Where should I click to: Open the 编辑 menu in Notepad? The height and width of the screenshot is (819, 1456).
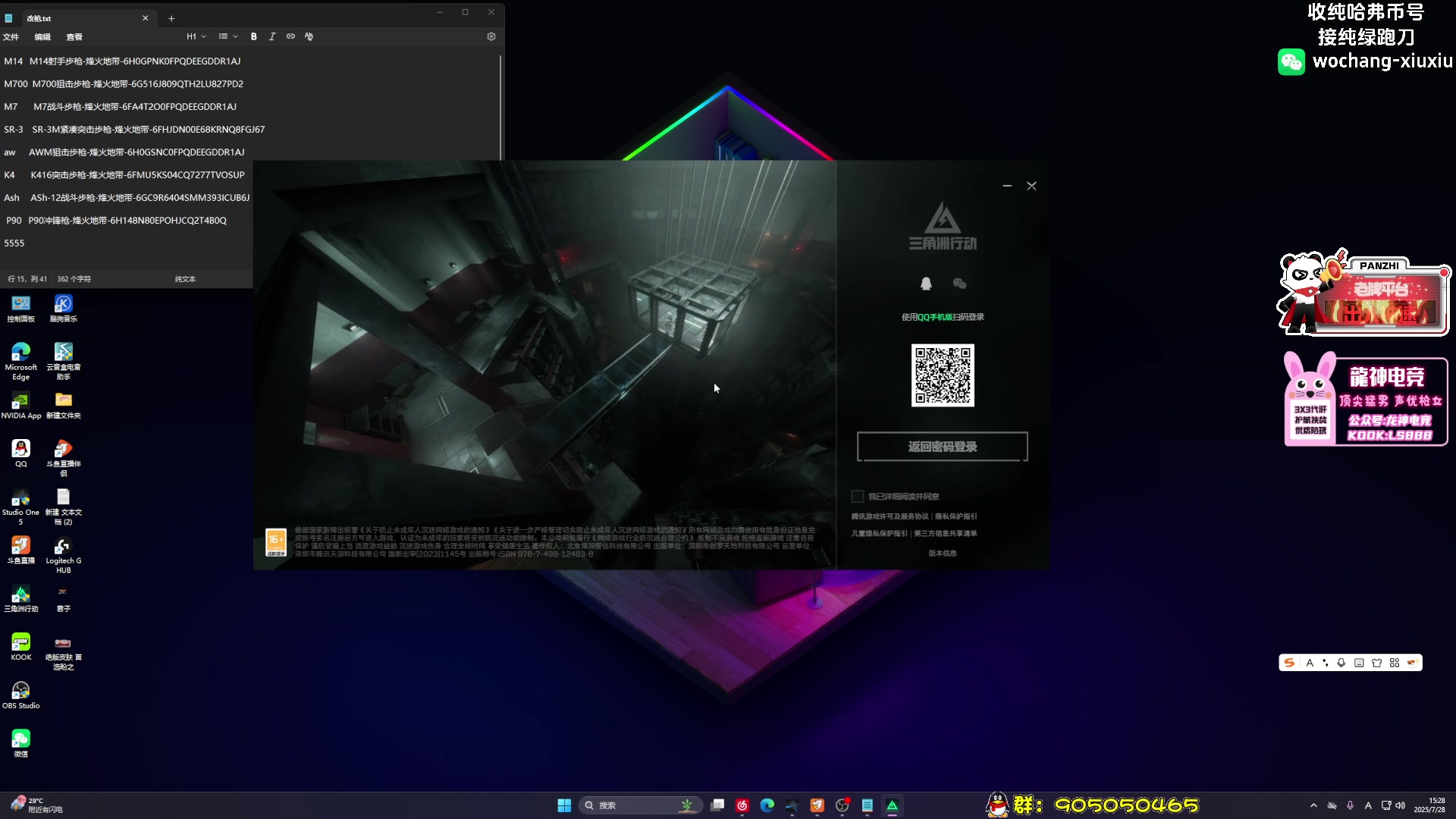[x=42, y=36]
